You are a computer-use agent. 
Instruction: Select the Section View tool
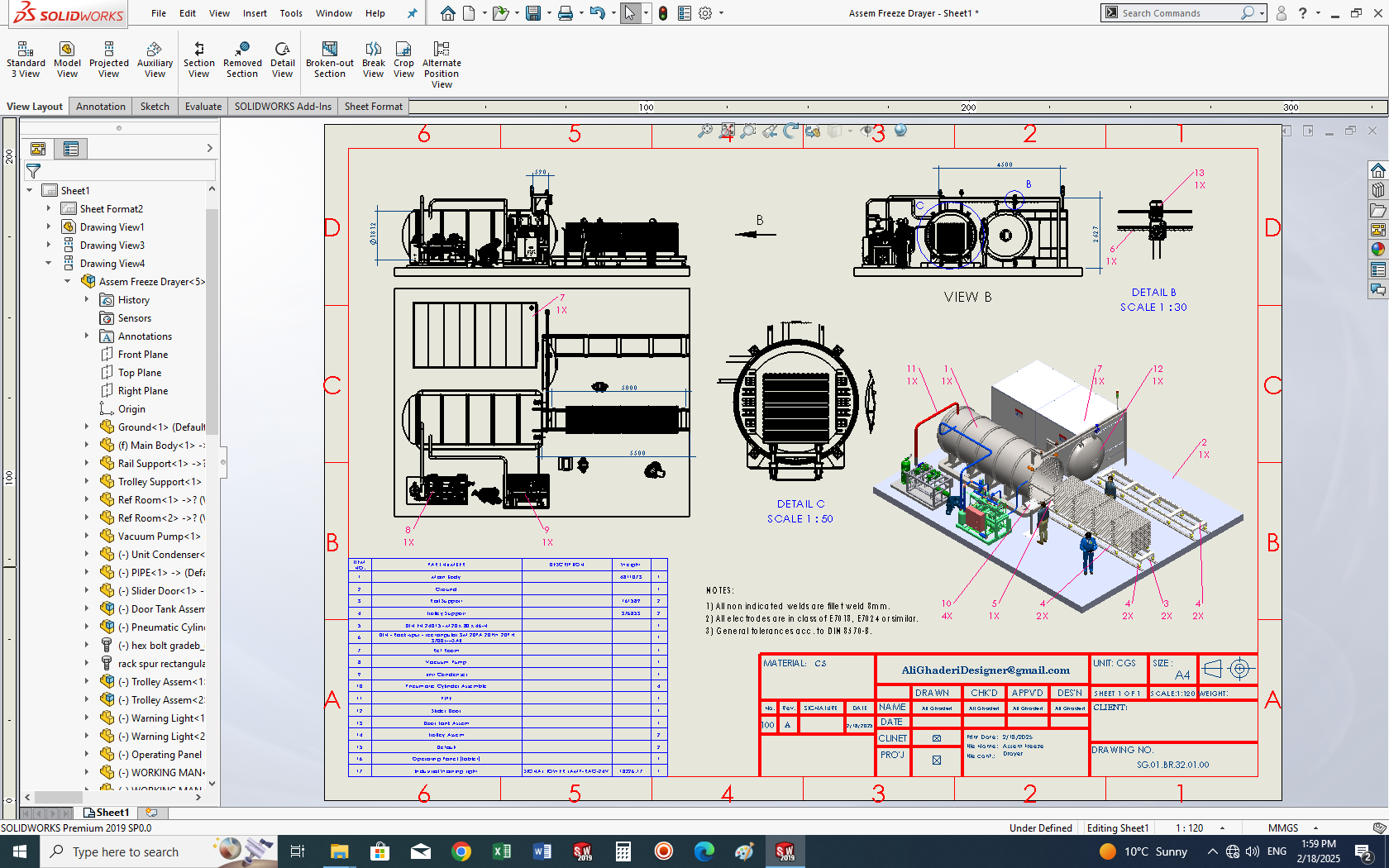pyautogui.click(x=198, y=60)
